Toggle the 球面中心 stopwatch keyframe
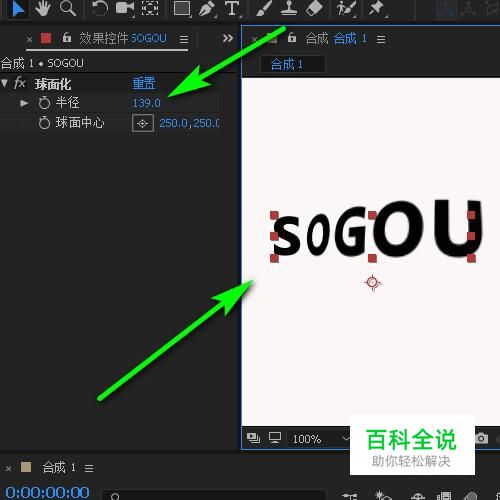Screen dimensions: 500x500 [44, 123]
